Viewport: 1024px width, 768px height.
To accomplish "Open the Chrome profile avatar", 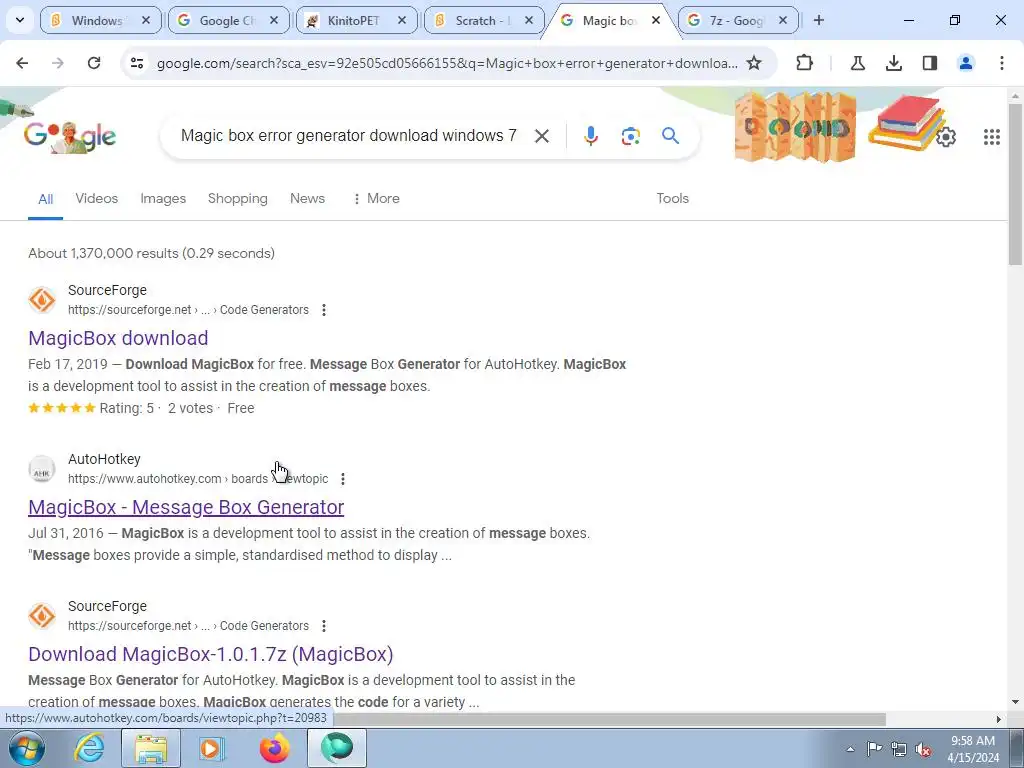I will [966, 63].
